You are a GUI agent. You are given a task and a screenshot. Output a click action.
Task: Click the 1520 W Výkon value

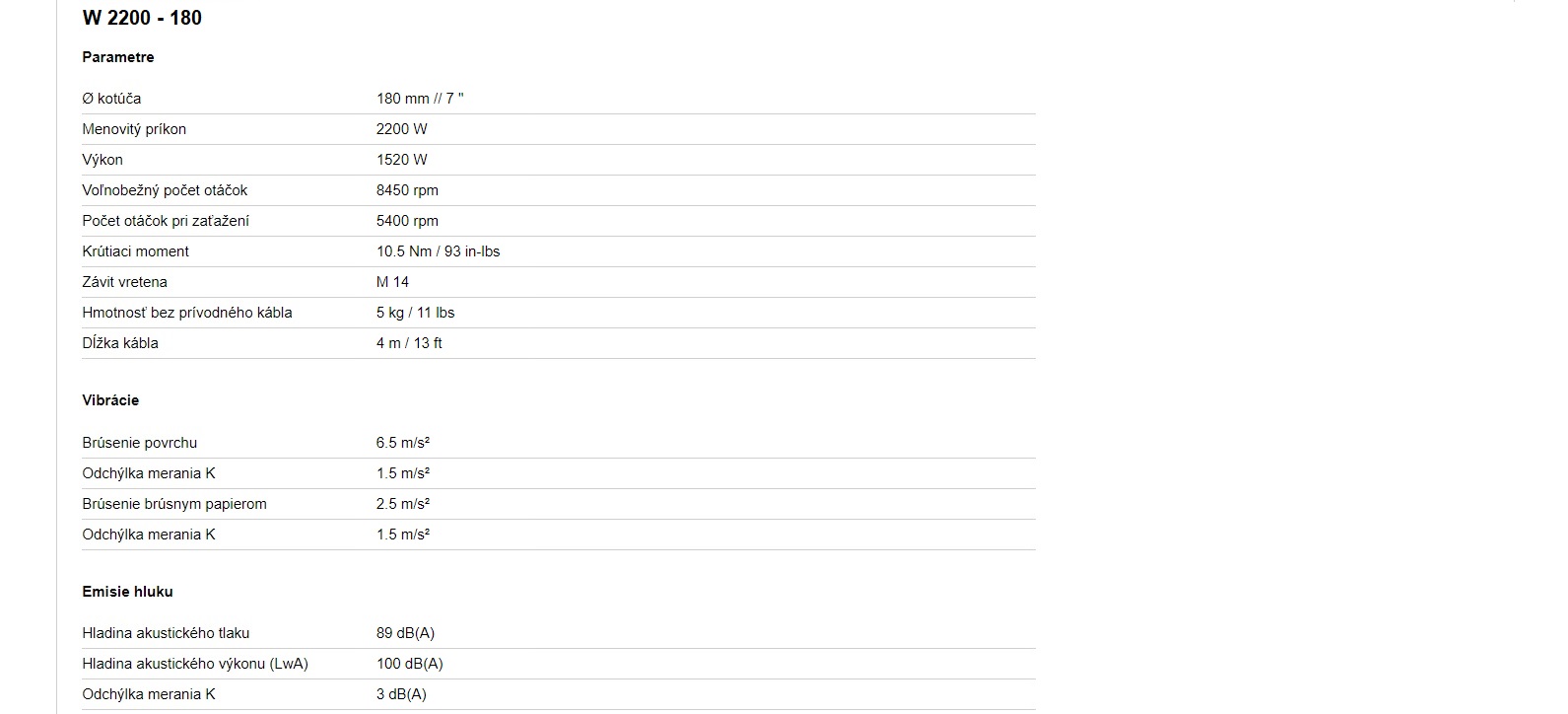[402, 160]
